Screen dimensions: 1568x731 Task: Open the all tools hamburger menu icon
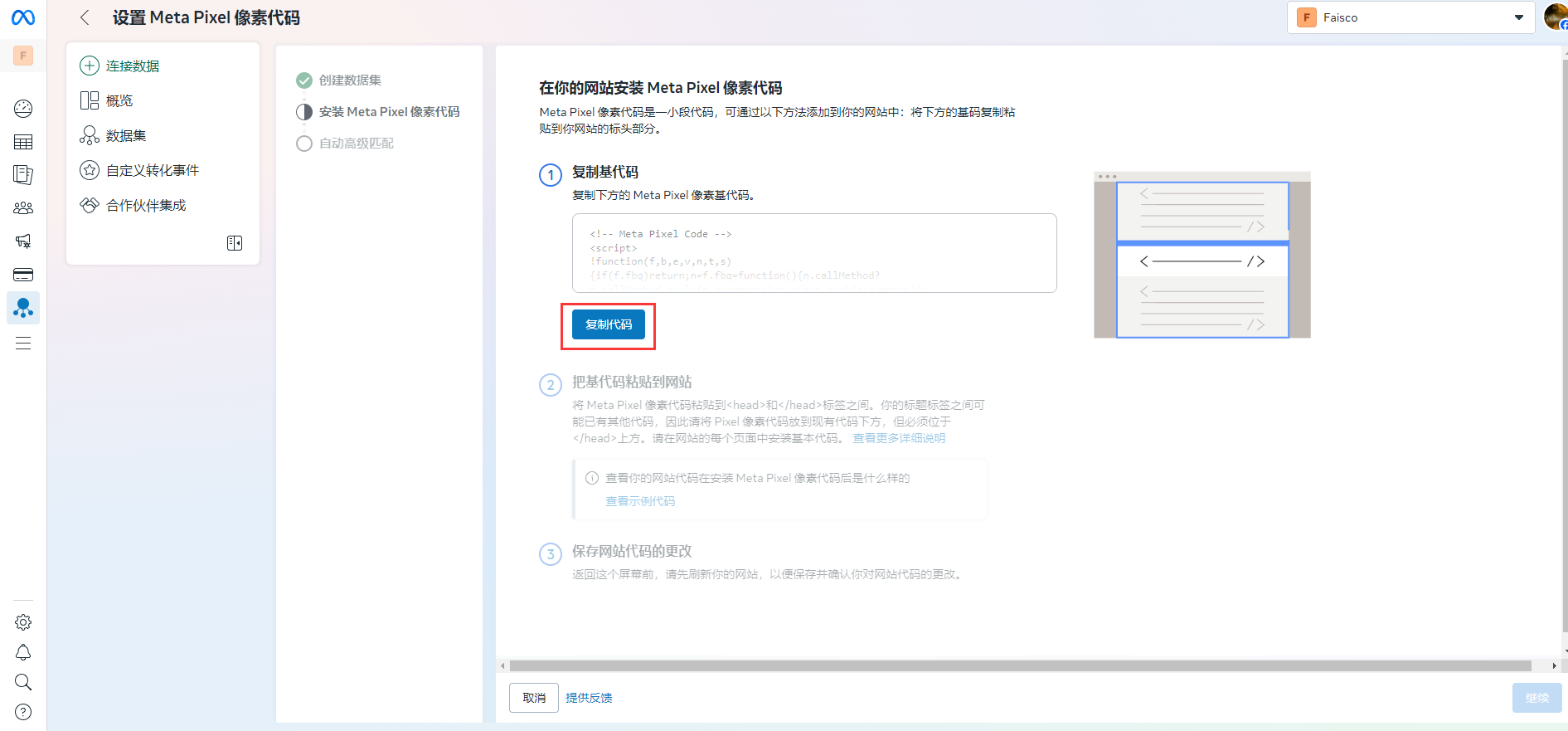(x=23, y=344)
